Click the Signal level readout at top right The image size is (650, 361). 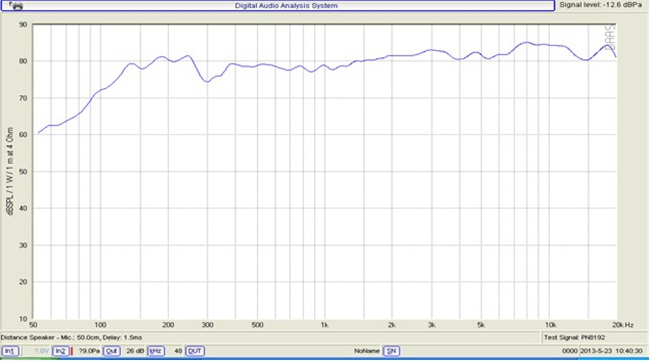[601, 5]
